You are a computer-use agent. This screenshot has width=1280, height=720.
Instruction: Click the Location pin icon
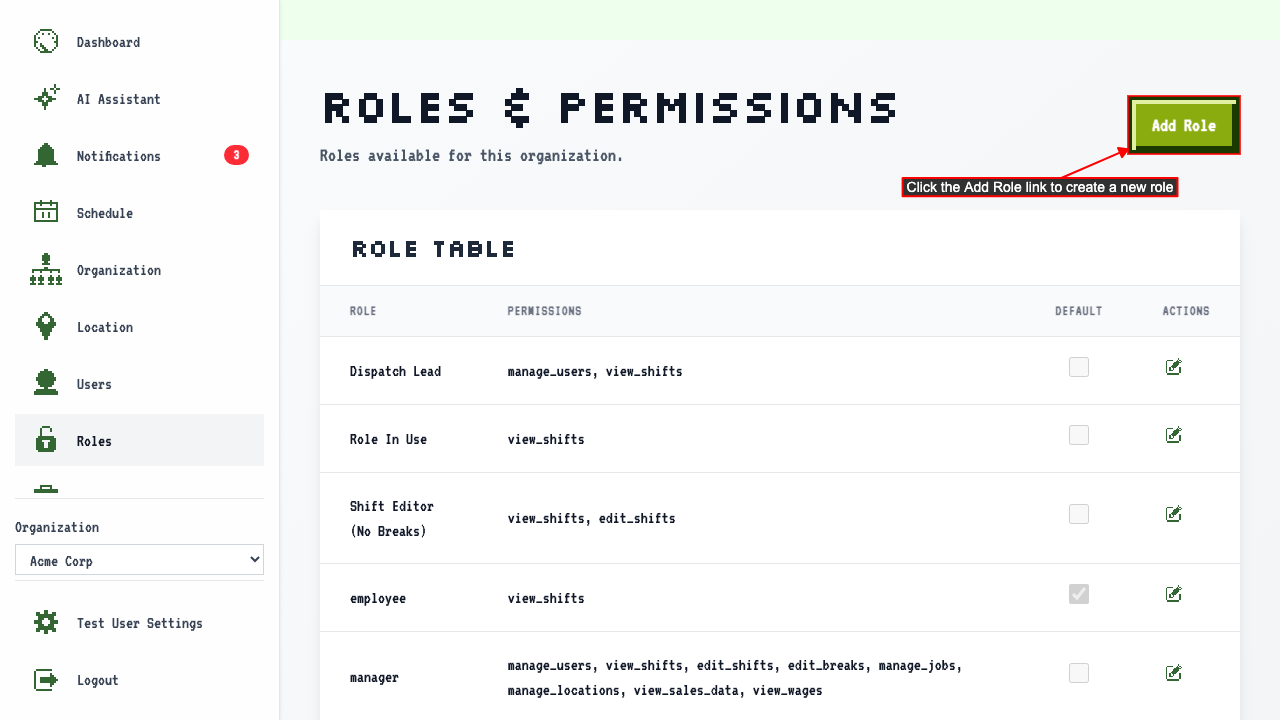[46, 327]
